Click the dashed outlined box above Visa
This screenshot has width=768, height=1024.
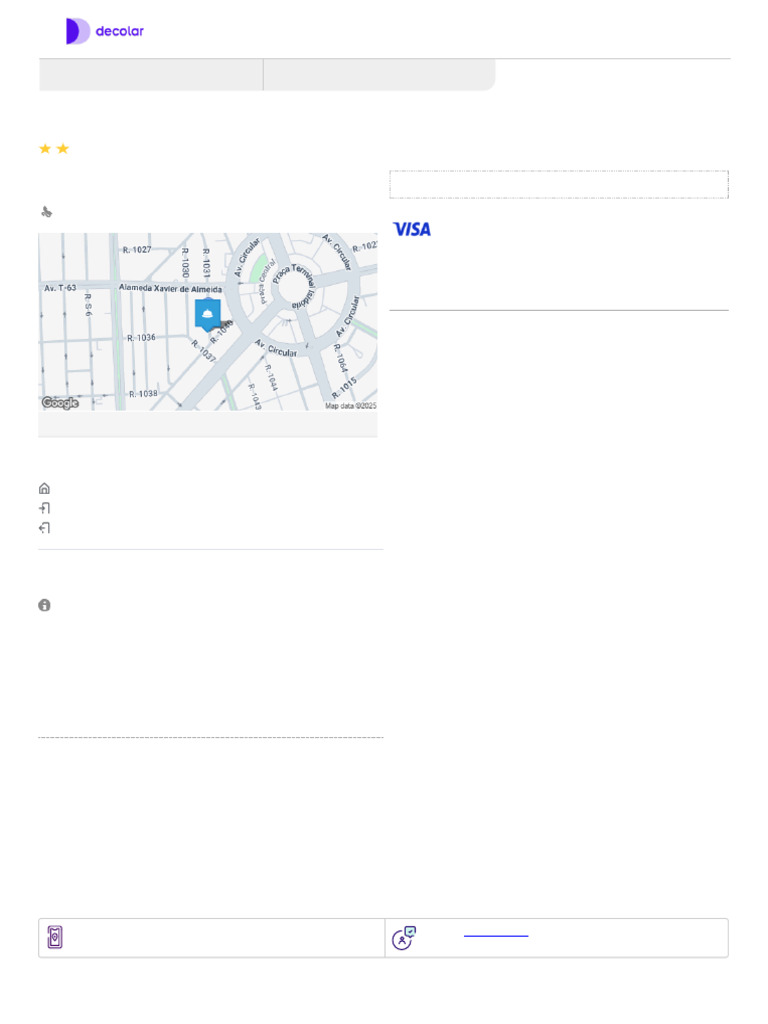coord(559,184)
